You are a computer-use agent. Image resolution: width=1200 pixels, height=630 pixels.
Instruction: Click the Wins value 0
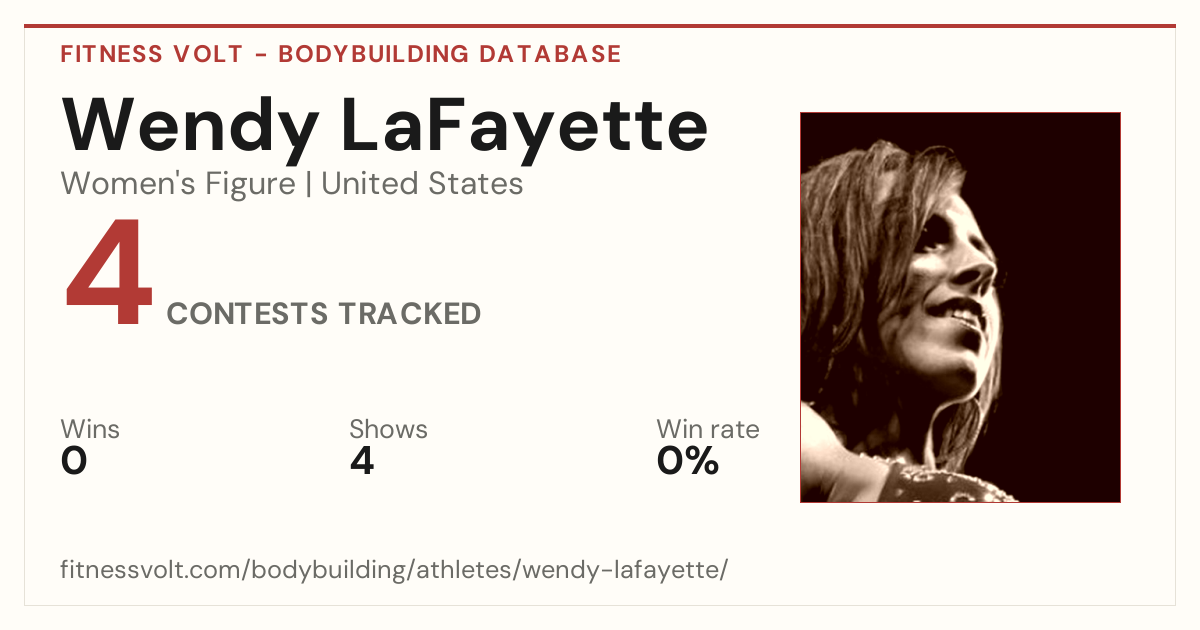click(74, 461)
